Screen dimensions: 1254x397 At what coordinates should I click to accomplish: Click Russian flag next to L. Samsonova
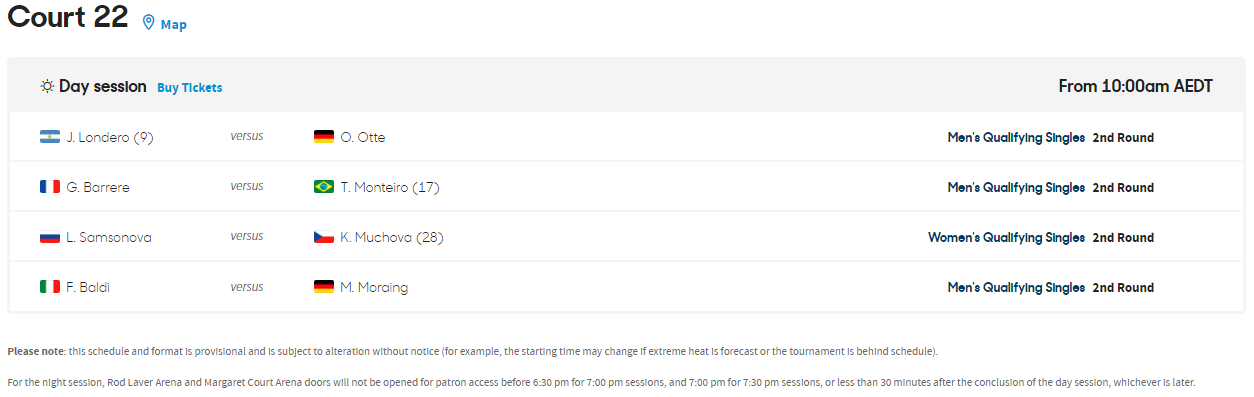[50, 237]
